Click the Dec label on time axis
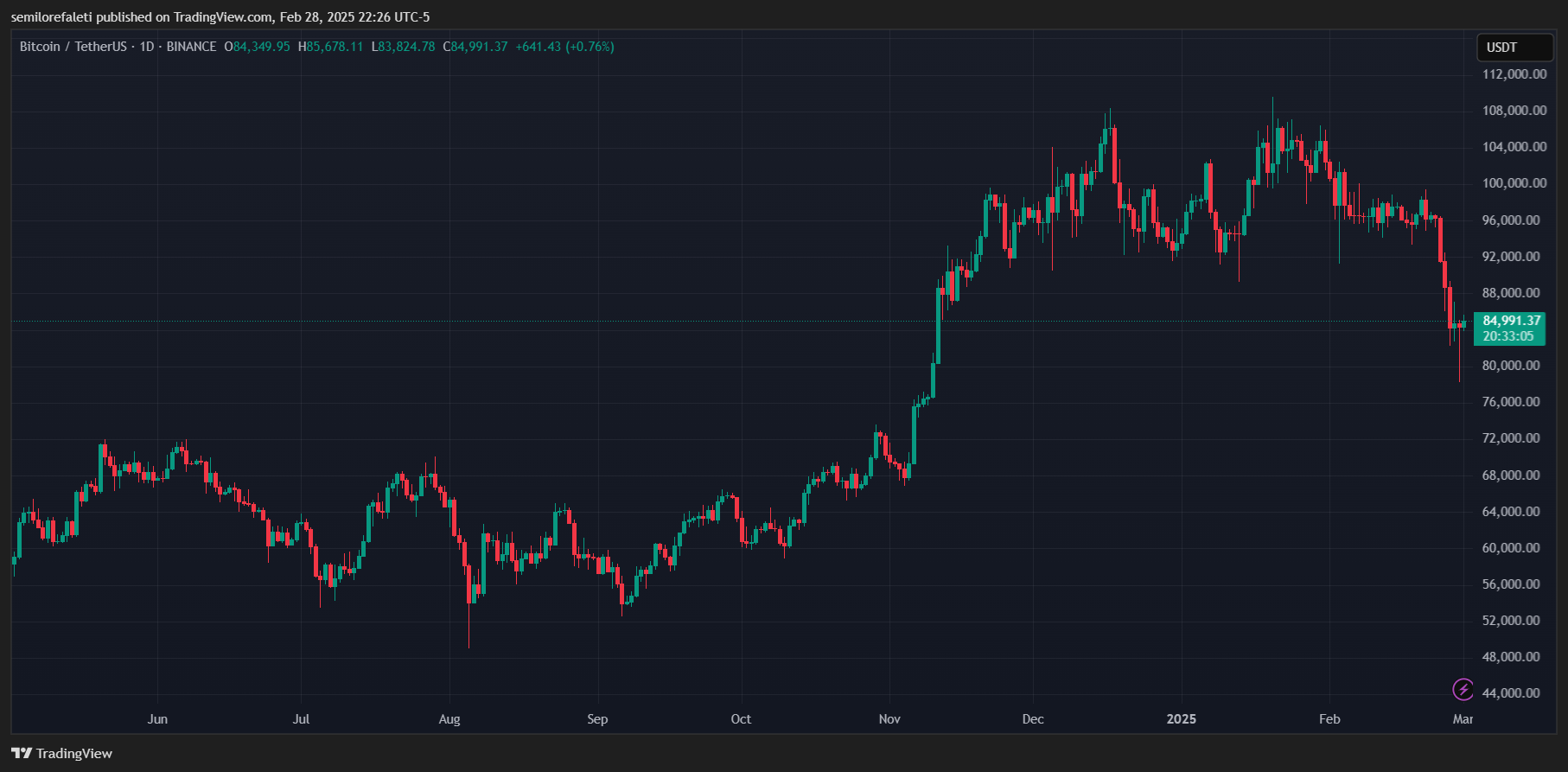Image resolution: width=1568 pixels, height=772 pixels. coord(1033,719)
